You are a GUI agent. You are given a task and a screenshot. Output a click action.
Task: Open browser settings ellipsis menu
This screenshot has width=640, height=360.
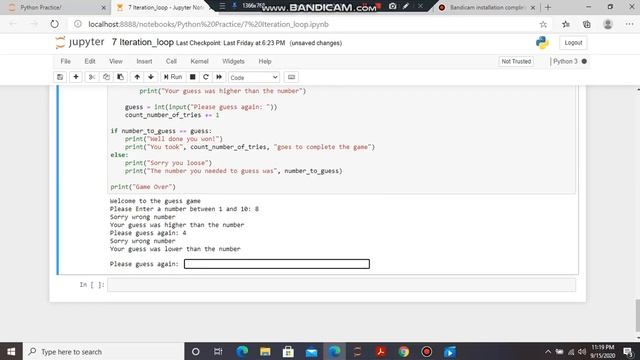coord(629,24)
